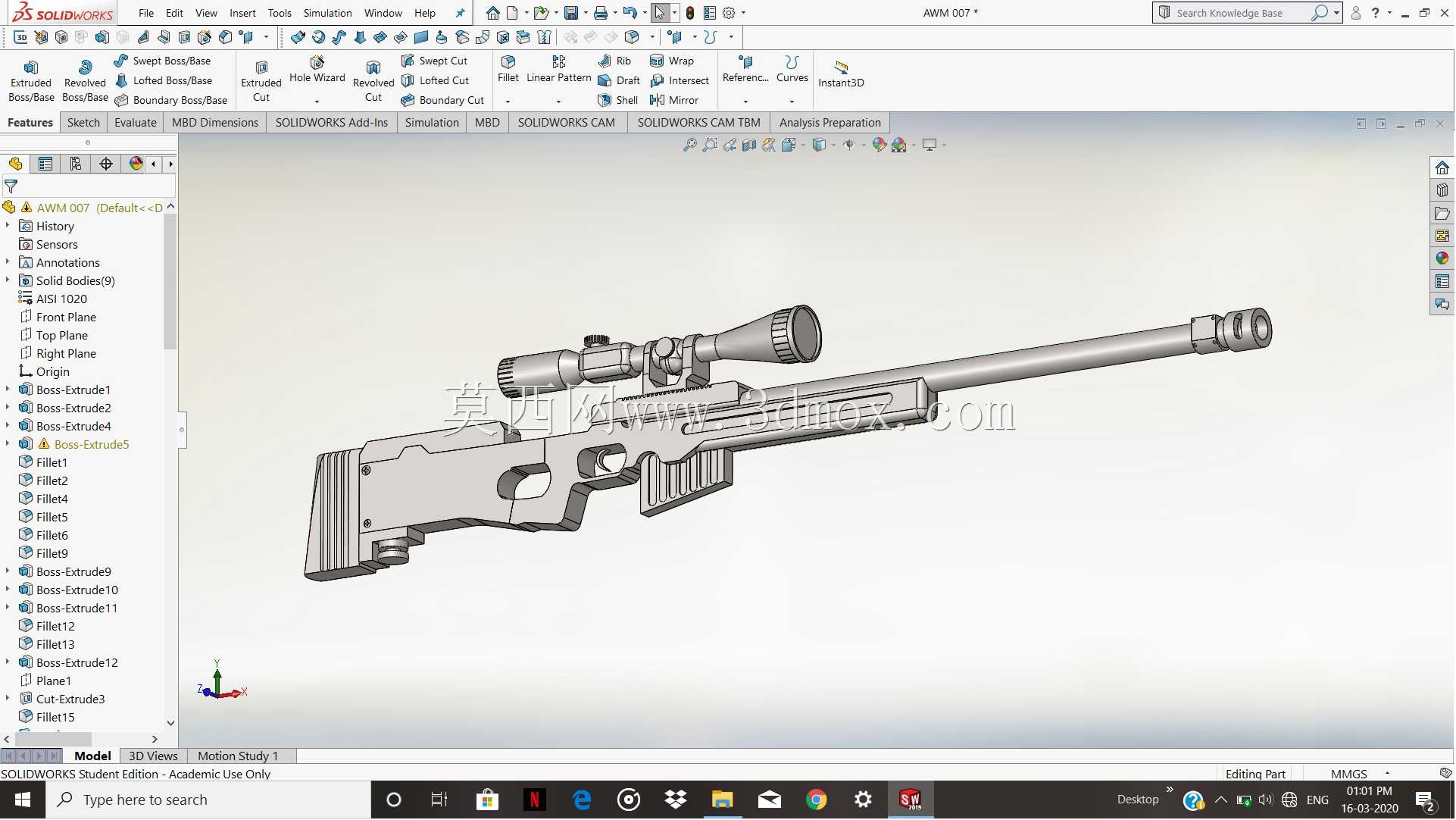Open File Explorer from the taskbar
This screenshot has width=1456, height=820.
click(723, 800)
